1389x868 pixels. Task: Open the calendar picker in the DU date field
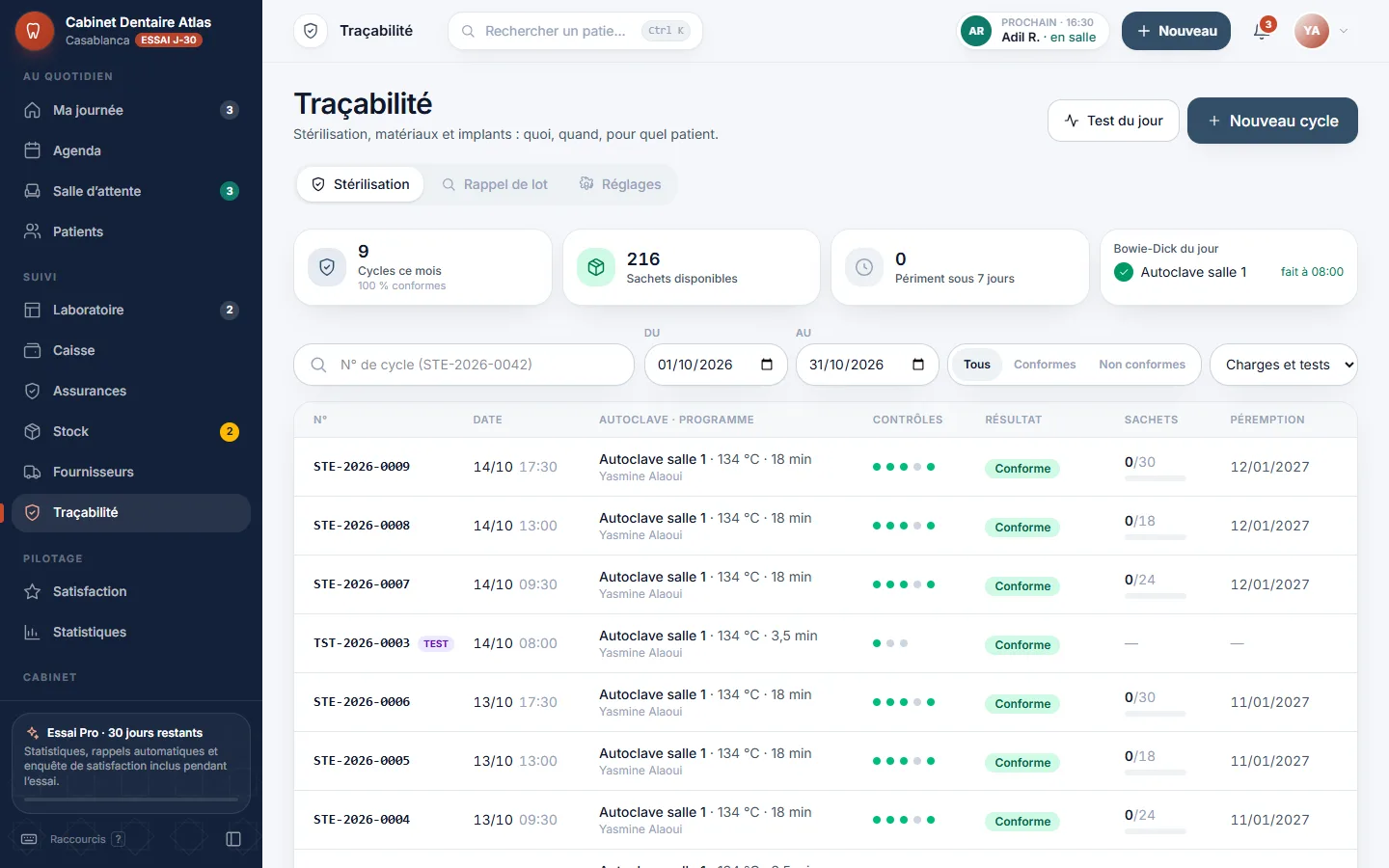(767, 365)
